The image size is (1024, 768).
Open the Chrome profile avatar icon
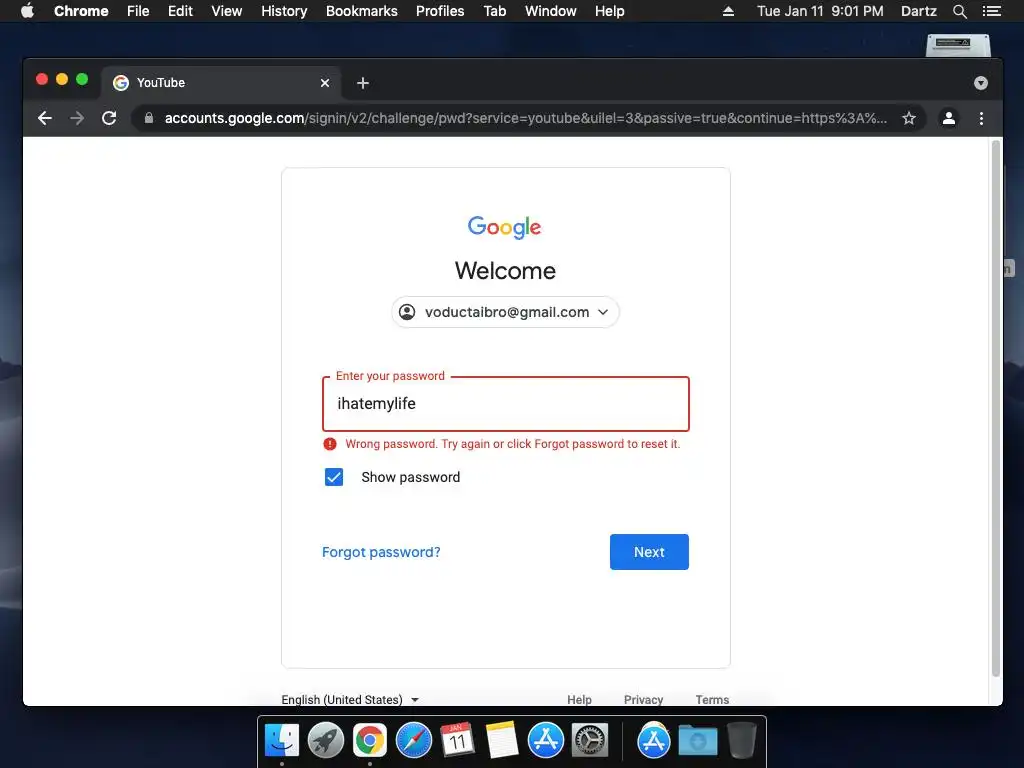point(948,118)
